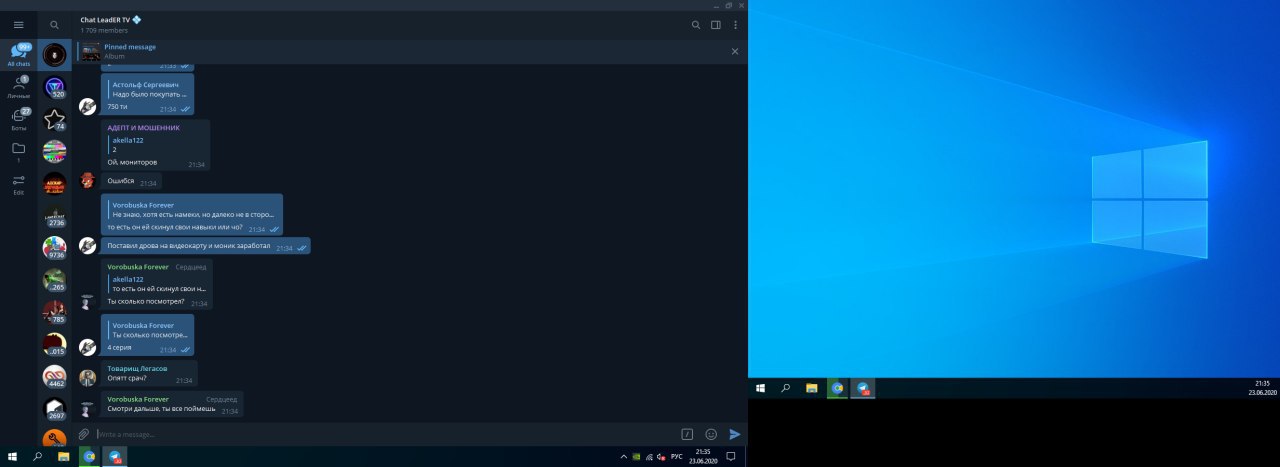The image size is (1280, 467).
Task: Switch to Chrome on left monitor taskbar
Action: (89, 457)
